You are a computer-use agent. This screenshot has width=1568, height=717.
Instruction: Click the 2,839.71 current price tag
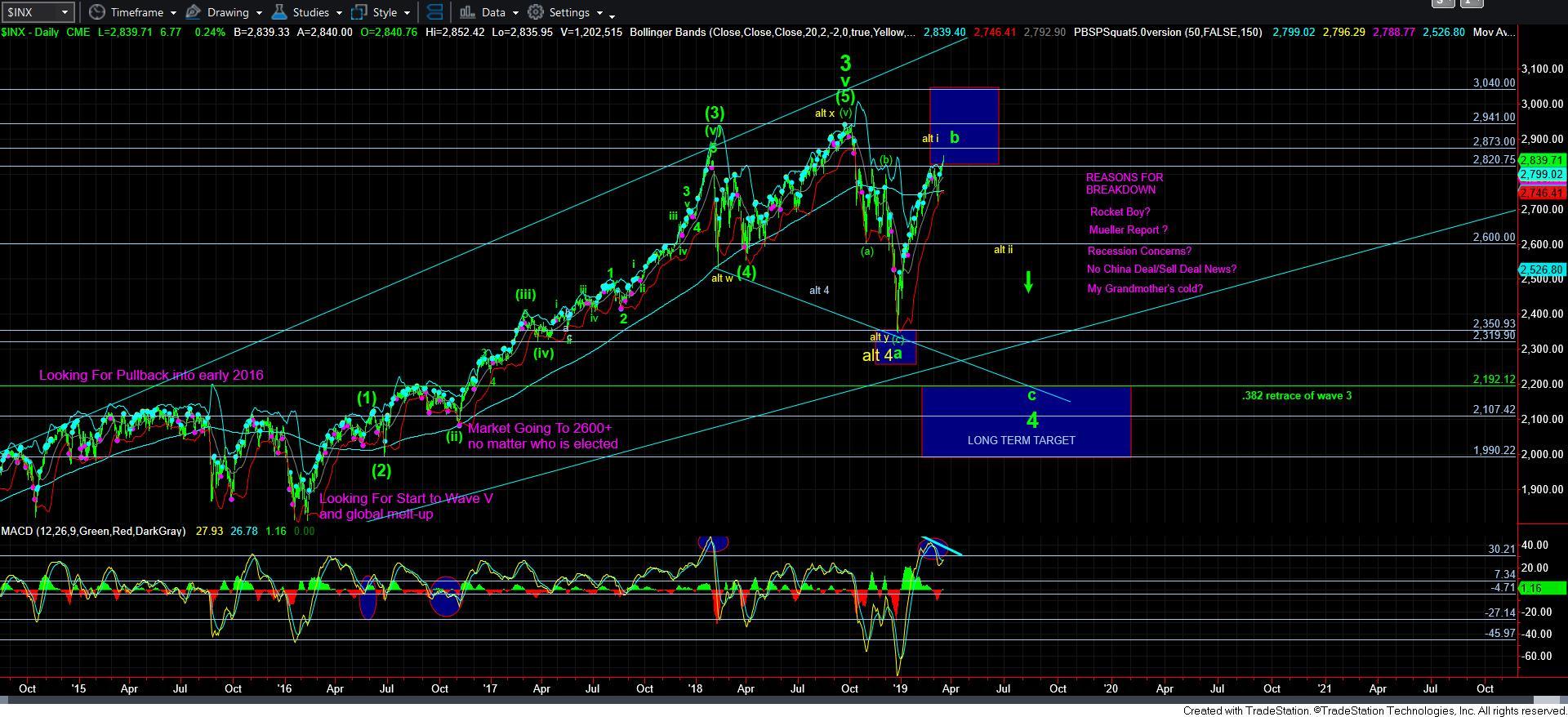[1541, 161]
